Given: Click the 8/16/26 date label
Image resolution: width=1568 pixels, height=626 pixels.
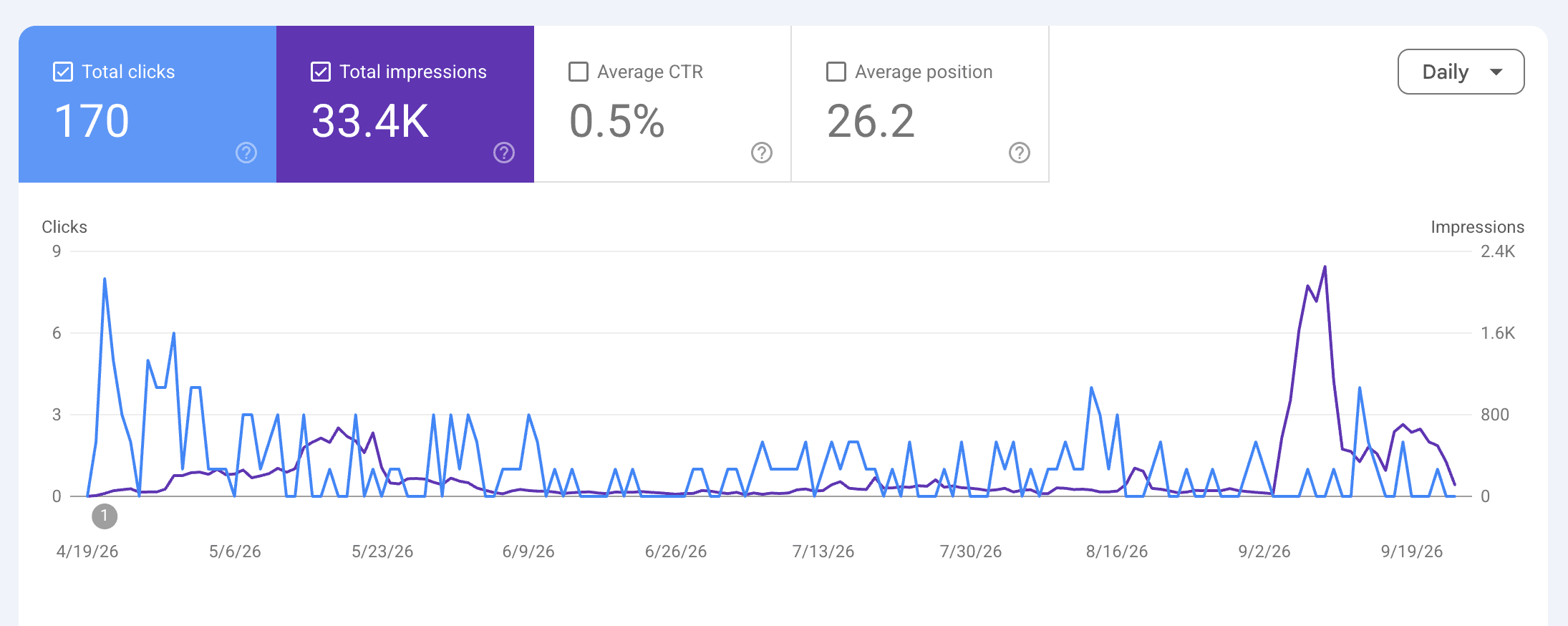Looking at the screenshot, I should pos(1117,552).
